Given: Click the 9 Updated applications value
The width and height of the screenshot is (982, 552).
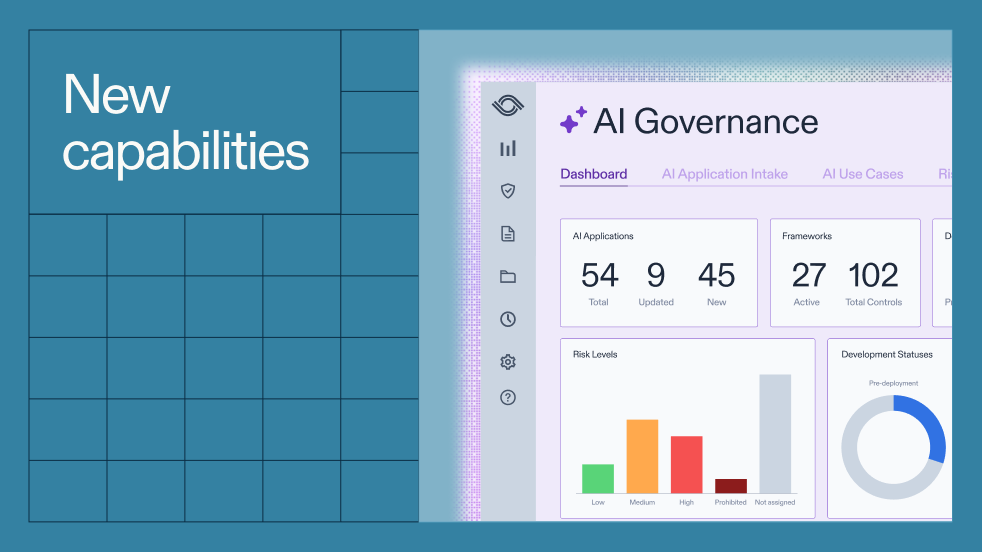Looking at the screenshot, I should pyautogui.click(x=656, y=276).
